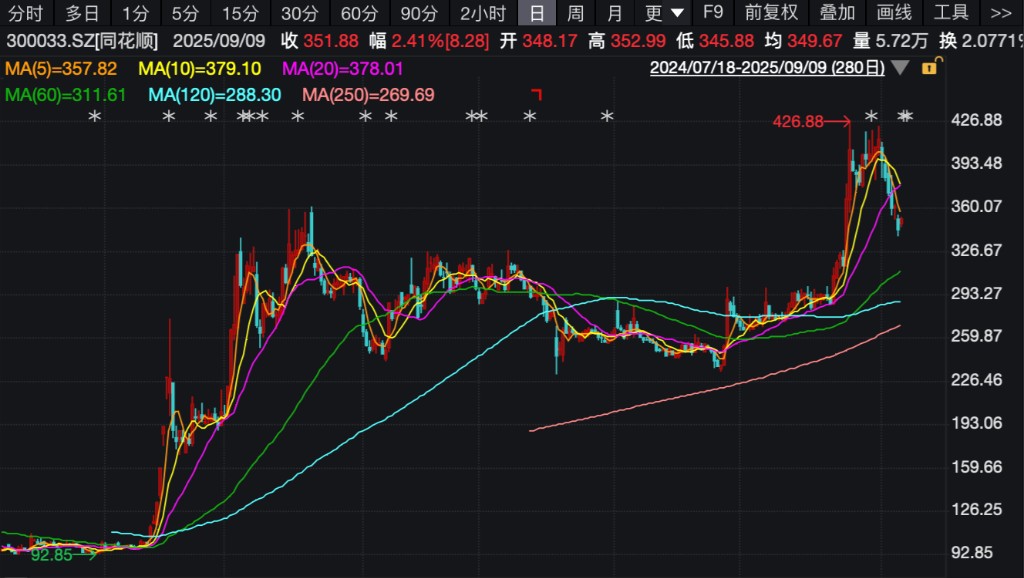Click the leftmost asterisk event marker
The width and height of the screenshot is (1024, 578).
pyautogui.click(x=95, y=118)
